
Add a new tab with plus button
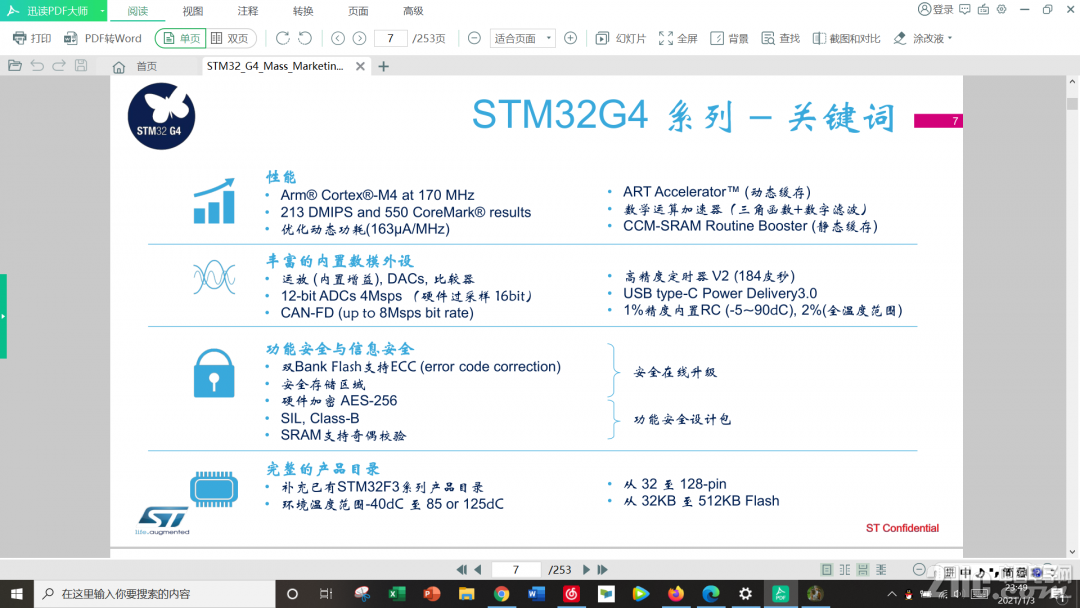pyautogui.click(x=384, y=66)
